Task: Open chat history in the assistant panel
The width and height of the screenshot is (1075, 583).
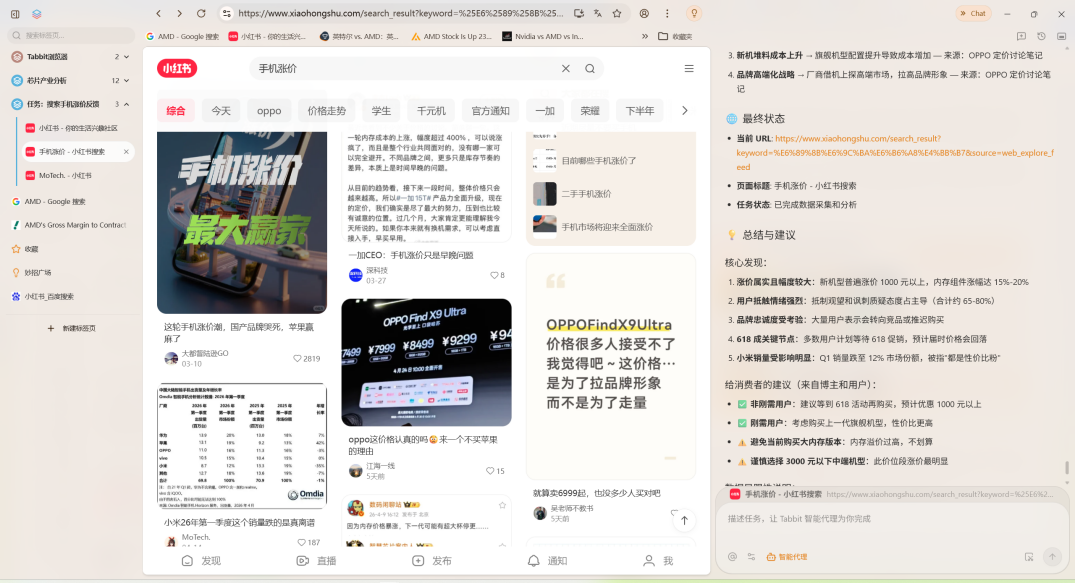Action: tap(1041, 36)
